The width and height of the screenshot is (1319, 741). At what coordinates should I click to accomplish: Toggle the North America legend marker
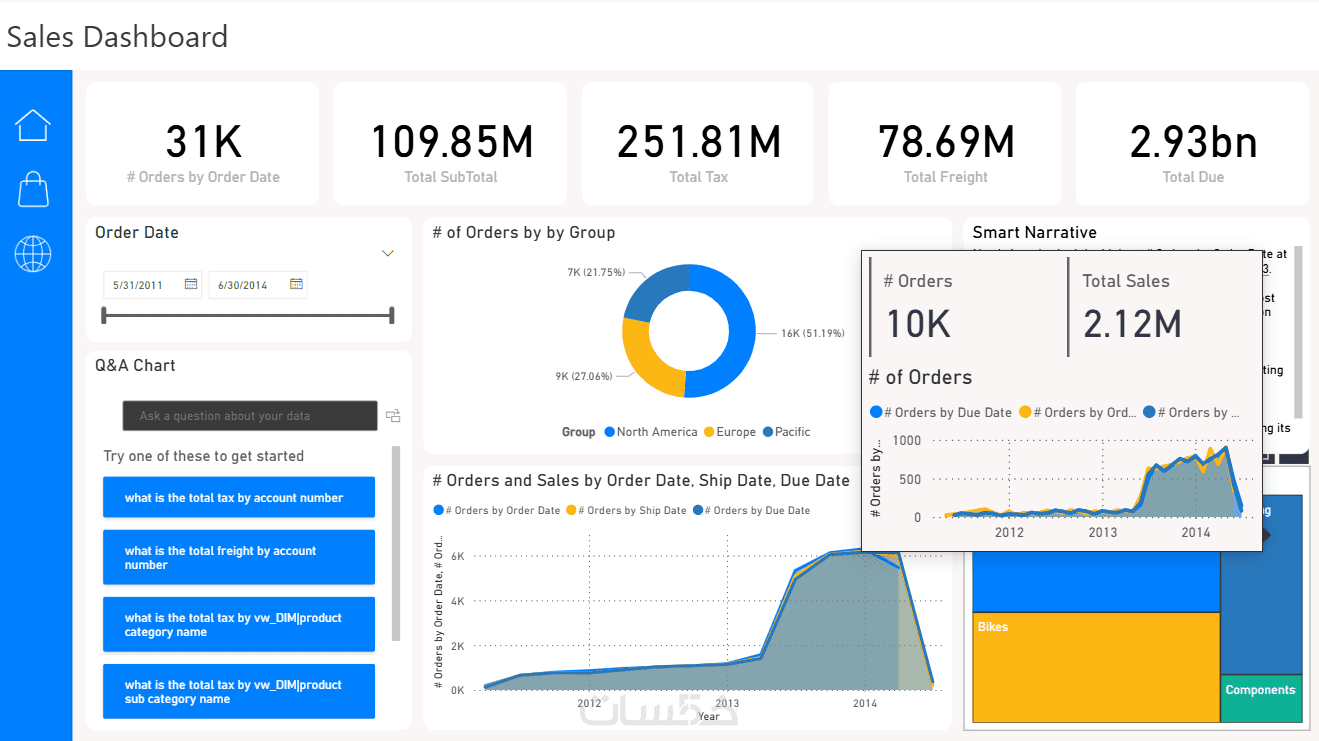coord(609,432)
